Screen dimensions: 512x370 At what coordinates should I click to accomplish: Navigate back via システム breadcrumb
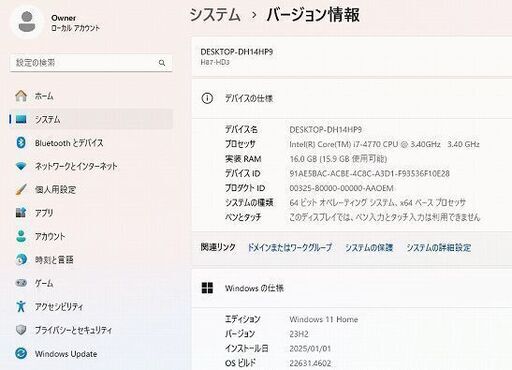[215, 15]
